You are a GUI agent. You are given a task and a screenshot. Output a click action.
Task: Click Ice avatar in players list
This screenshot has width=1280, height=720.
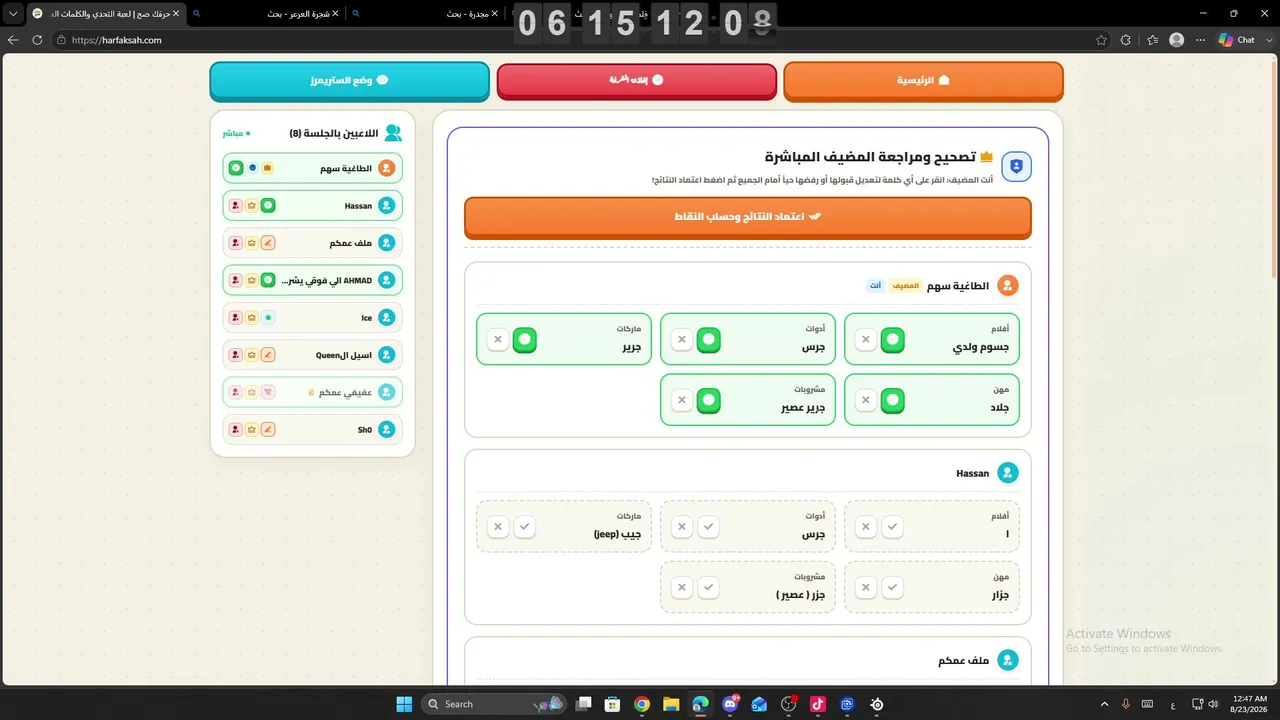[x=387, y=318]
